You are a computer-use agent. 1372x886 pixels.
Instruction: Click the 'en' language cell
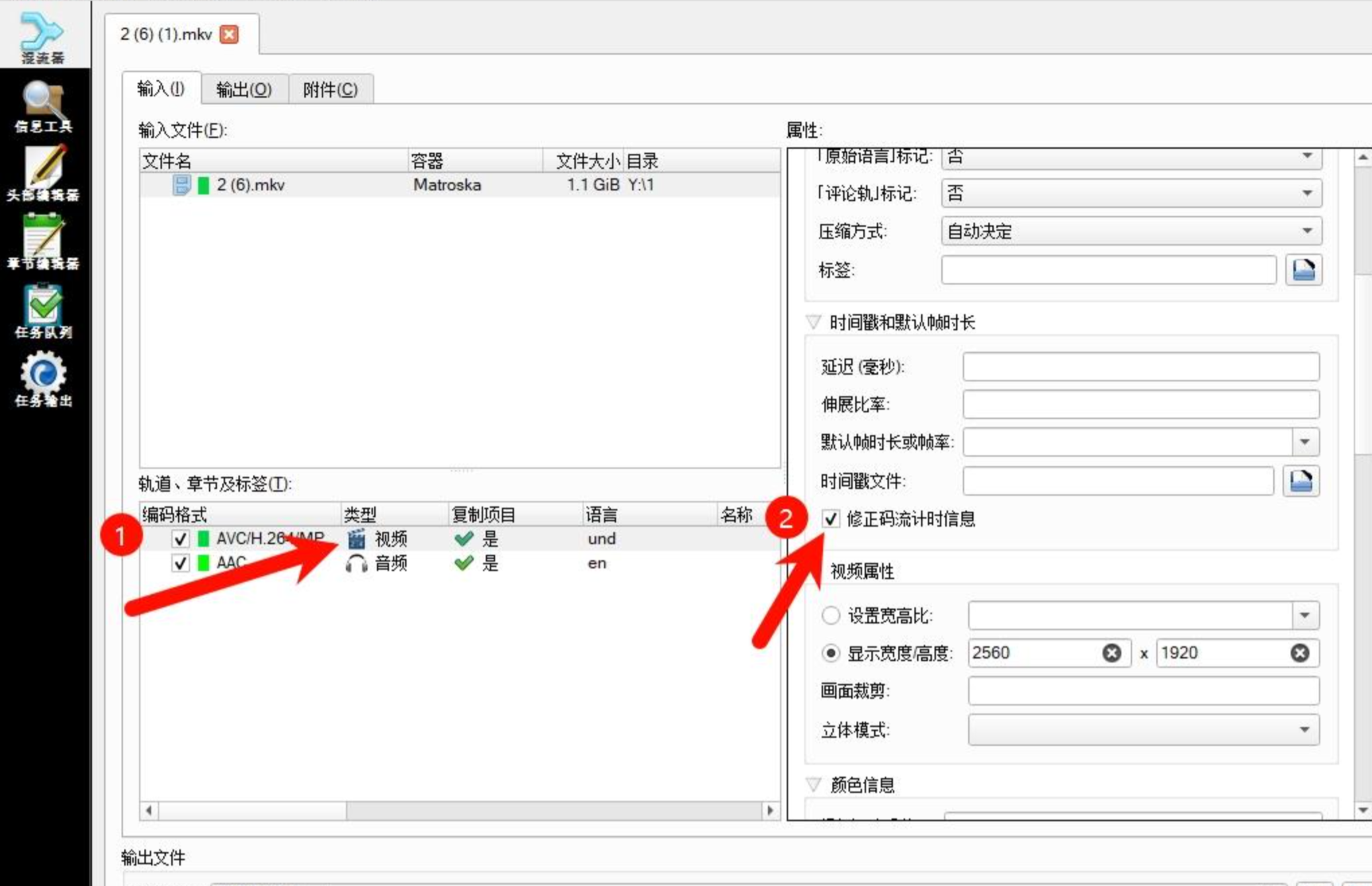(597, 563)
